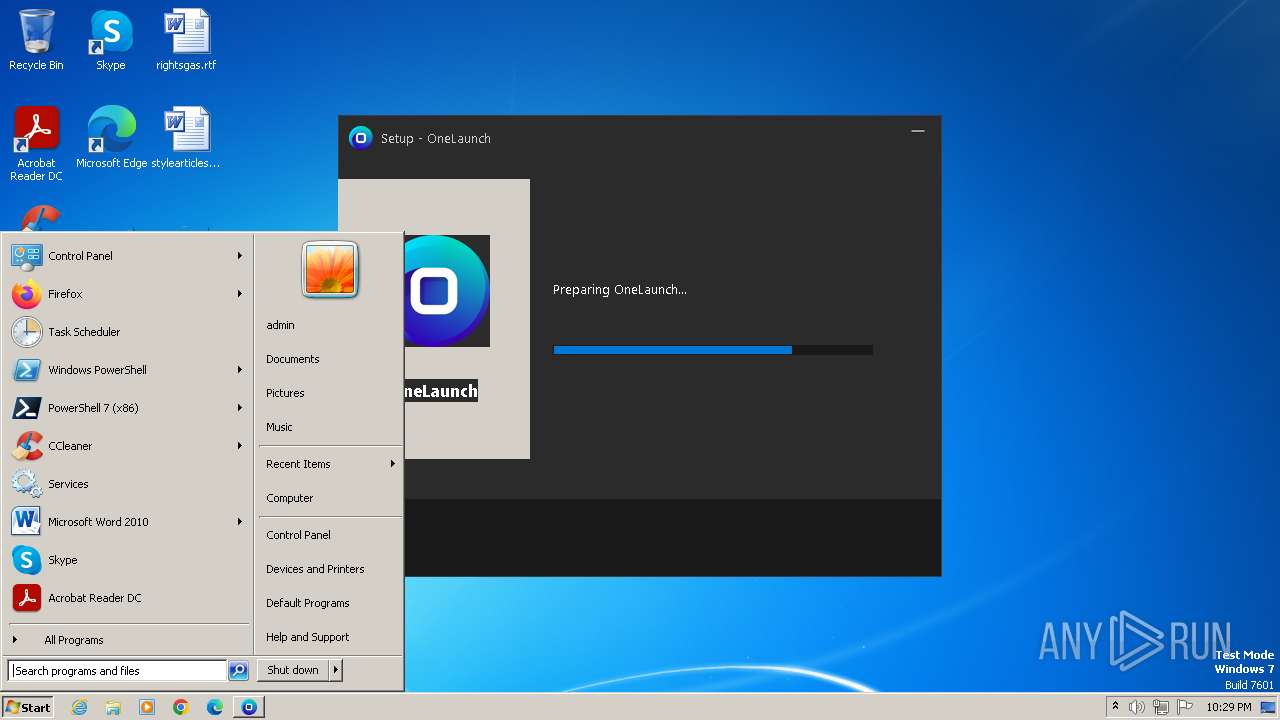Viewport: 1280px width, 720px height.
Task: Expand Windows PowerShell jump list arrow
Action: click(x=240, y=370)
